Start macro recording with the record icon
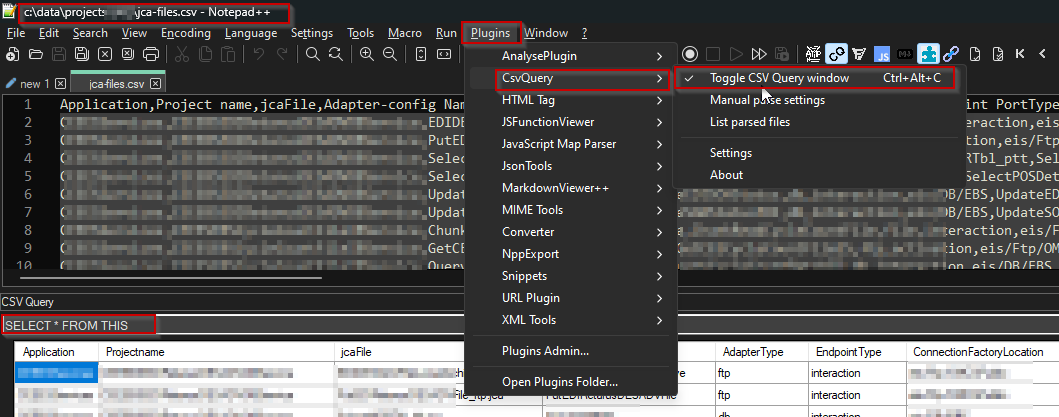Viewport: 1059px width, 417px height. (690, 54)
